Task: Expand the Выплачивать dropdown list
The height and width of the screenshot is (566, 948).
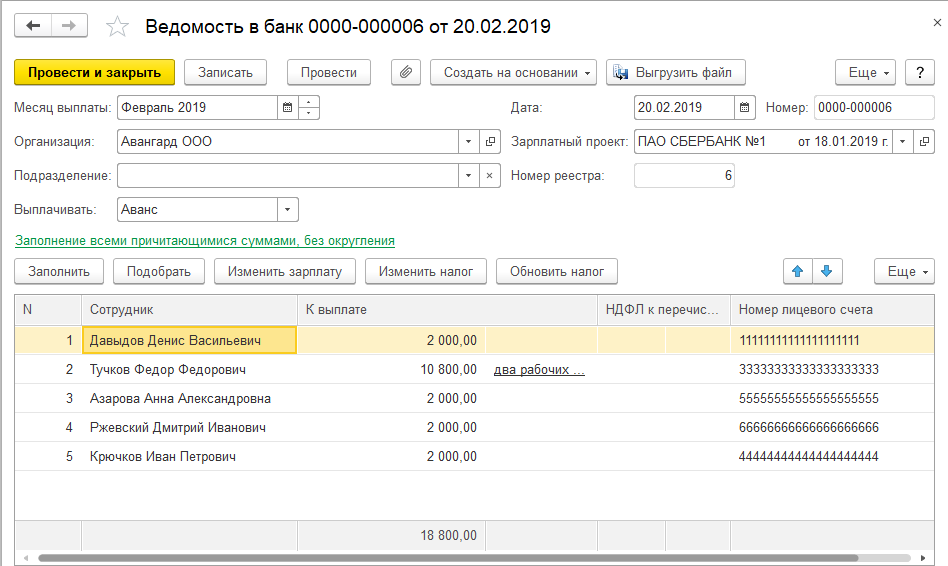Action: coord(288,210)
